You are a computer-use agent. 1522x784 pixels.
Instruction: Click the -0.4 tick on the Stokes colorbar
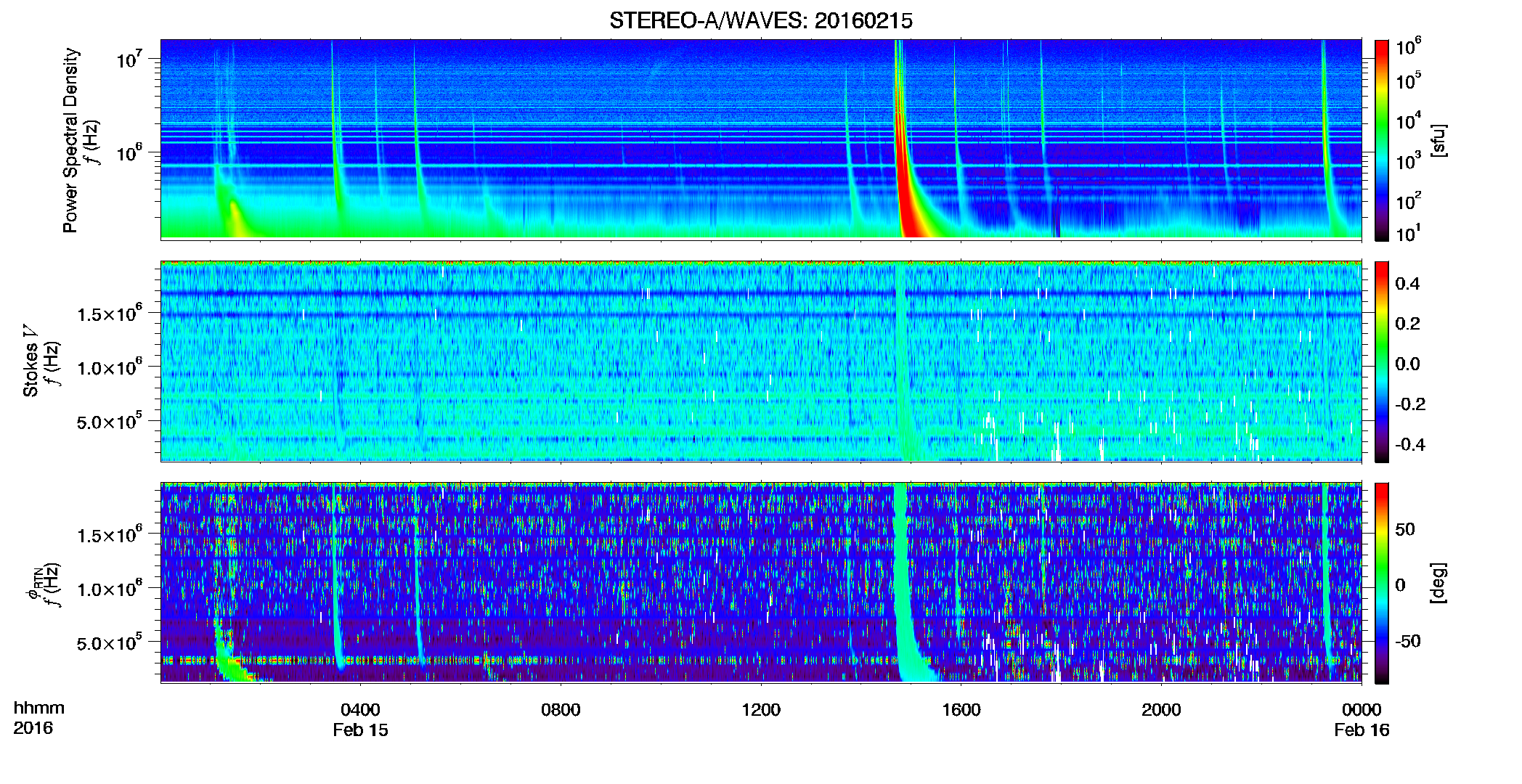point(1410,444)
